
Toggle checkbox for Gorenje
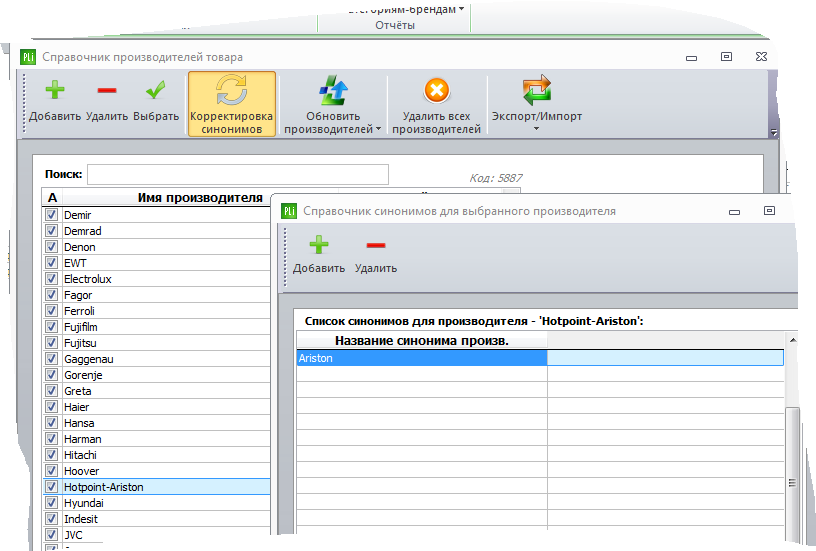(52, 375)
